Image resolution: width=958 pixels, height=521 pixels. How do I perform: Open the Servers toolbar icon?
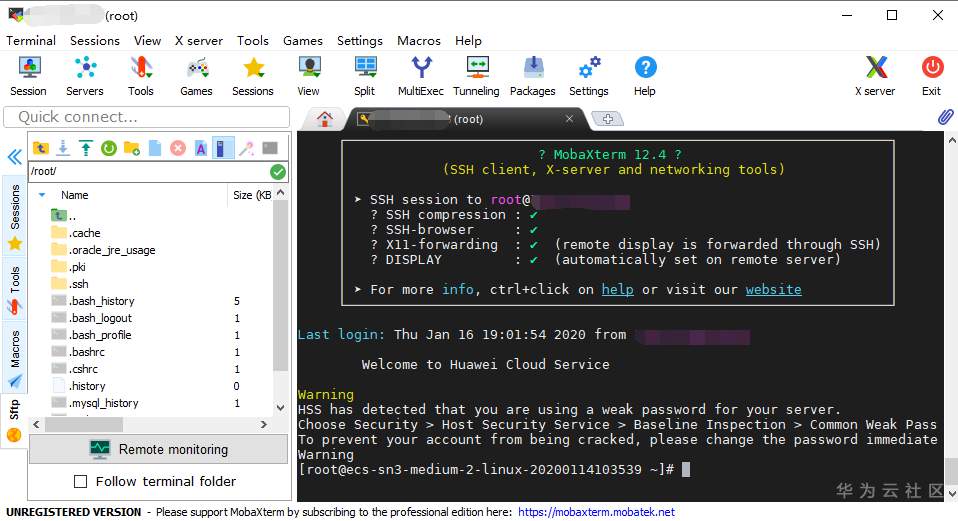click(85, 76)
